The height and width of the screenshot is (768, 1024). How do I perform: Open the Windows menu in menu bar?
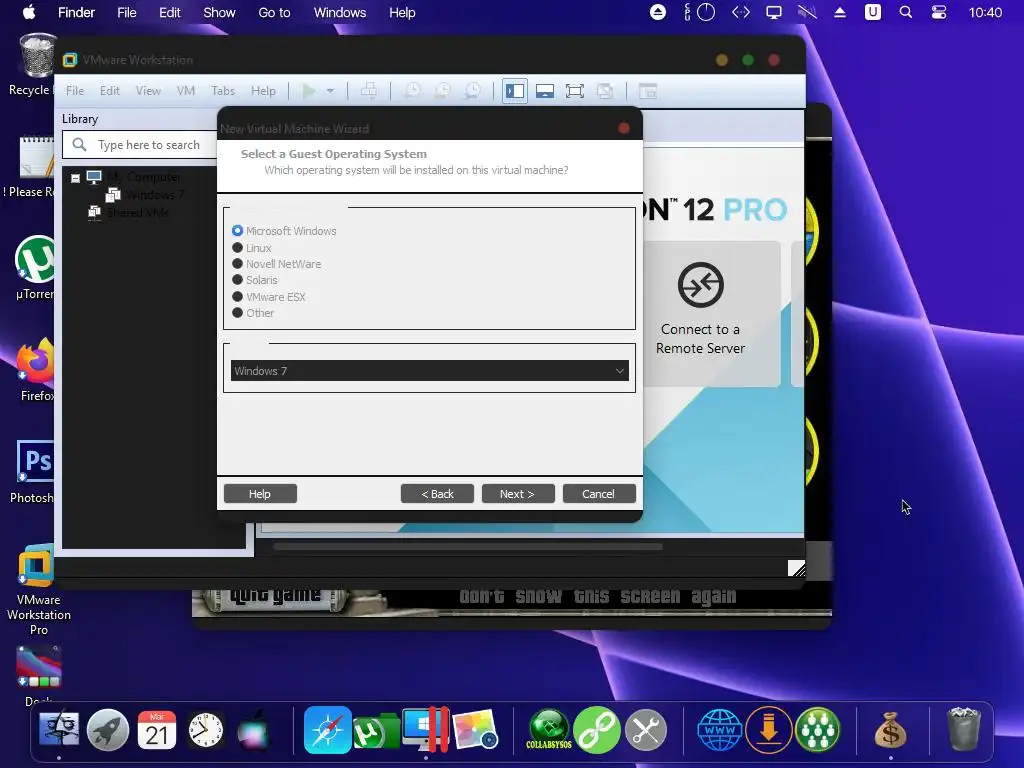[340, 12]
